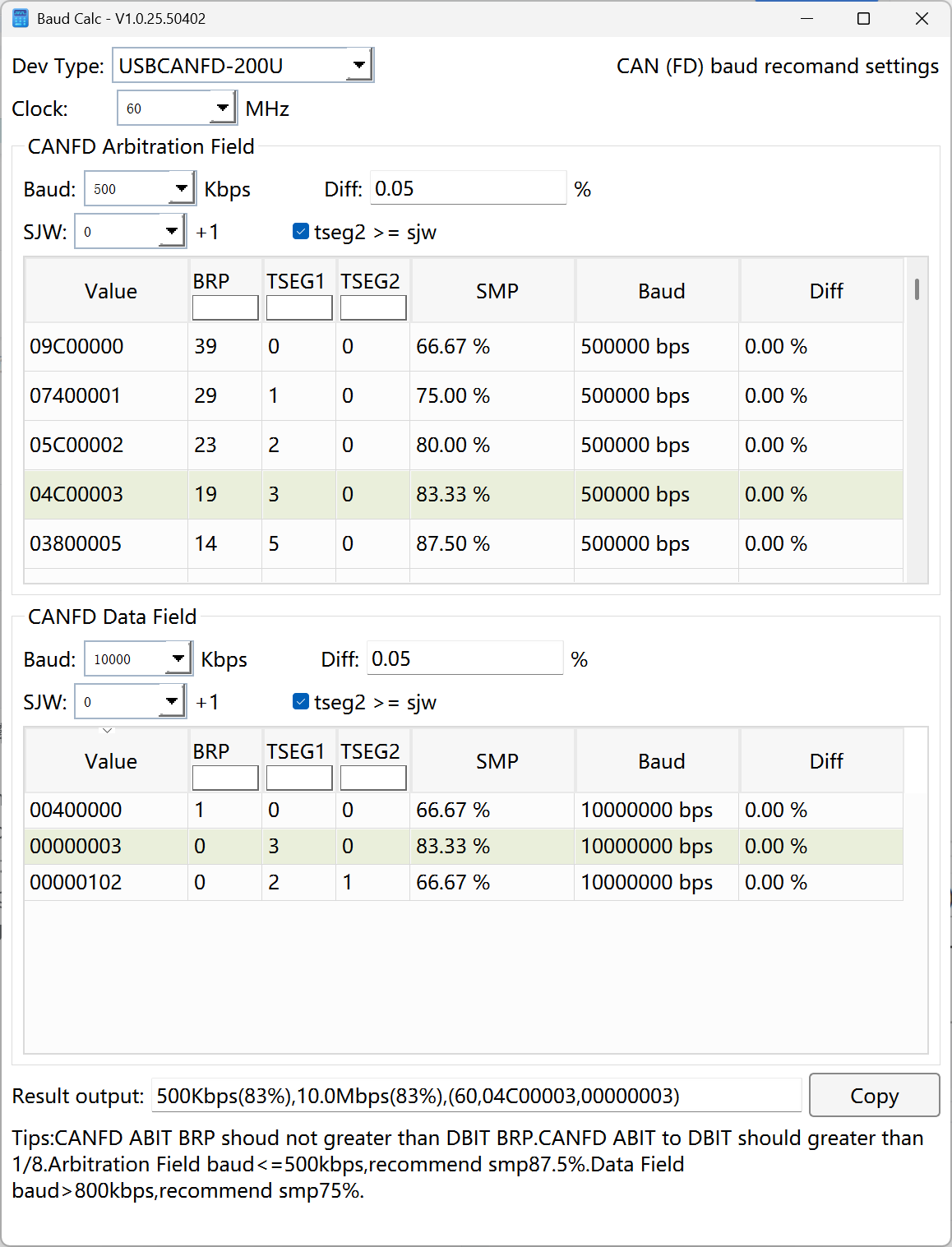Select row with value 03800005
Viewport: 952px width, 1247px height.
464,544
